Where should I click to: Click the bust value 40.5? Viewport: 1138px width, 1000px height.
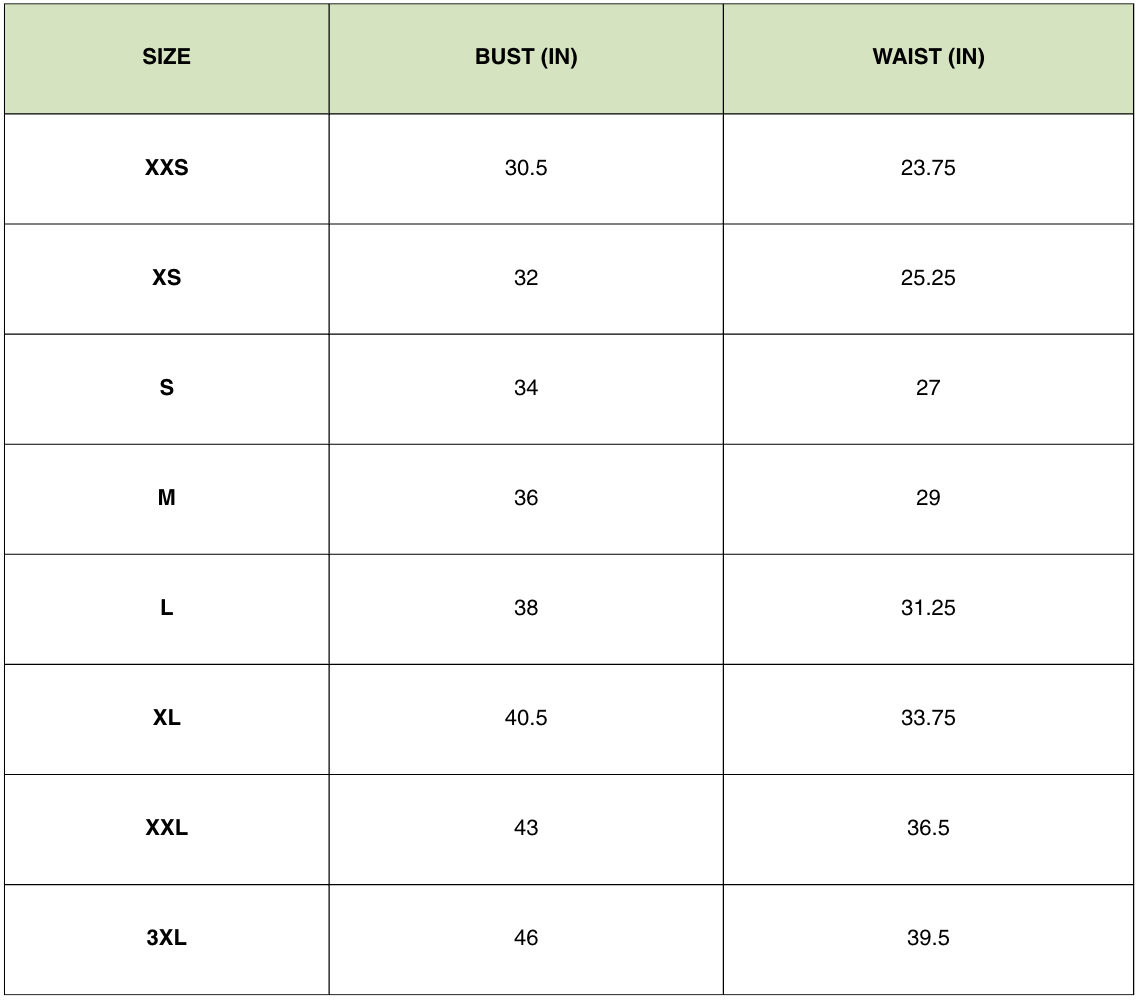coord(526,718)
